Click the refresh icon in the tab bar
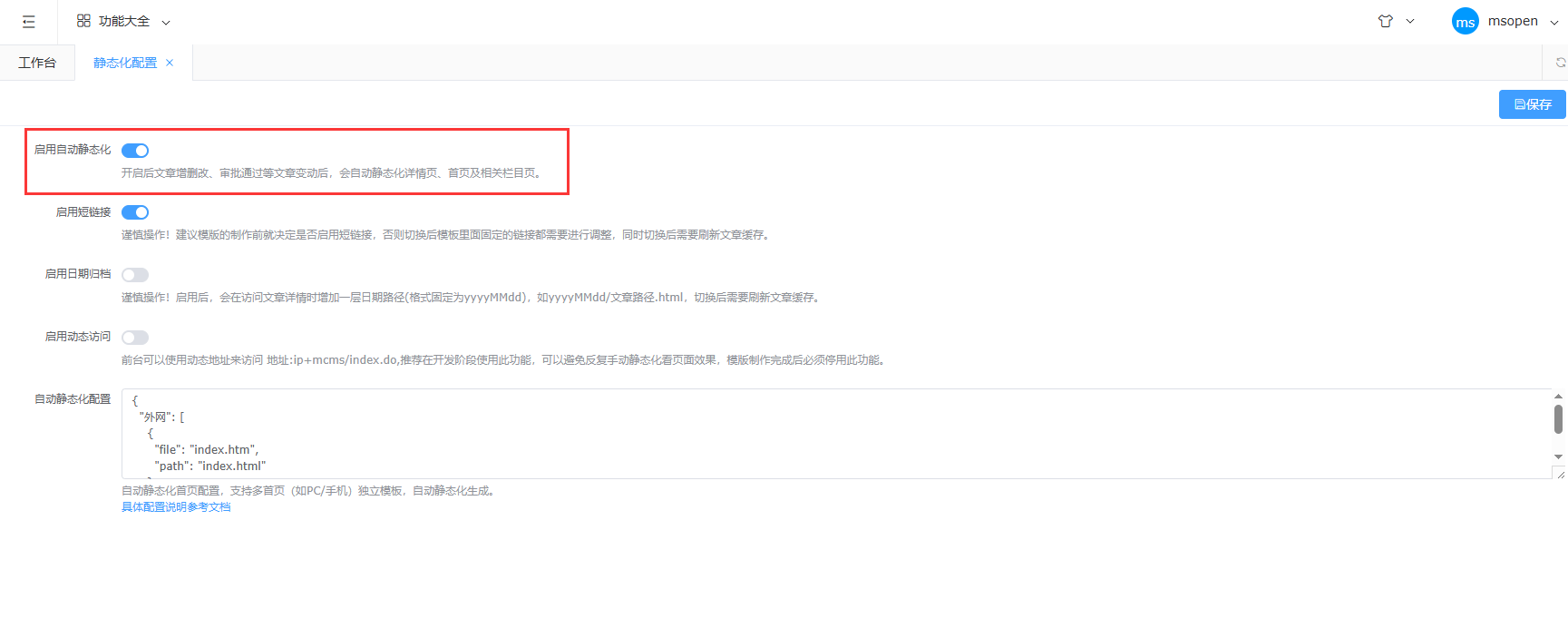 1560,63
